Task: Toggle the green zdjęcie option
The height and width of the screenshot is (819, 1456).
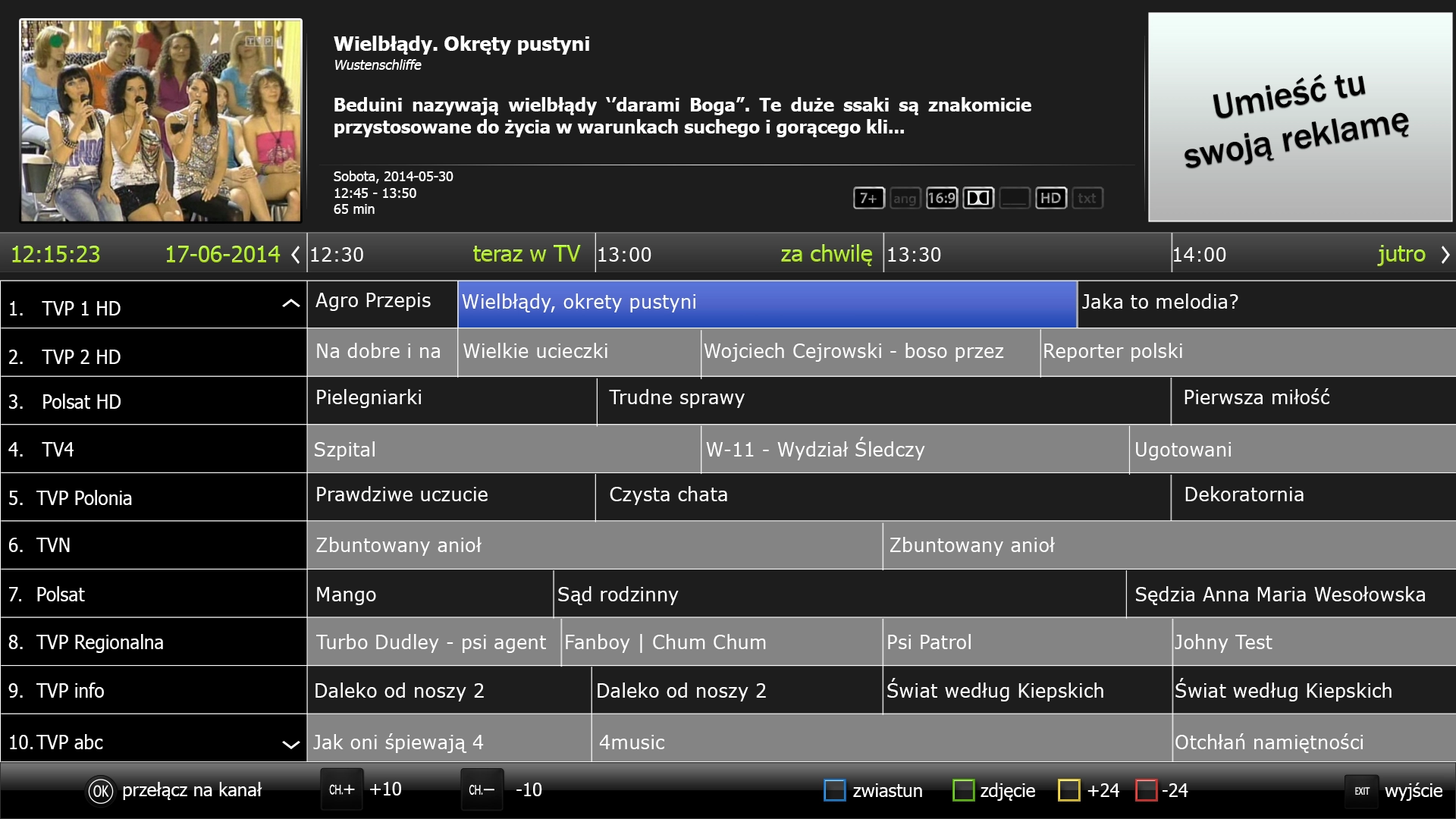Action: click(964, 790)
